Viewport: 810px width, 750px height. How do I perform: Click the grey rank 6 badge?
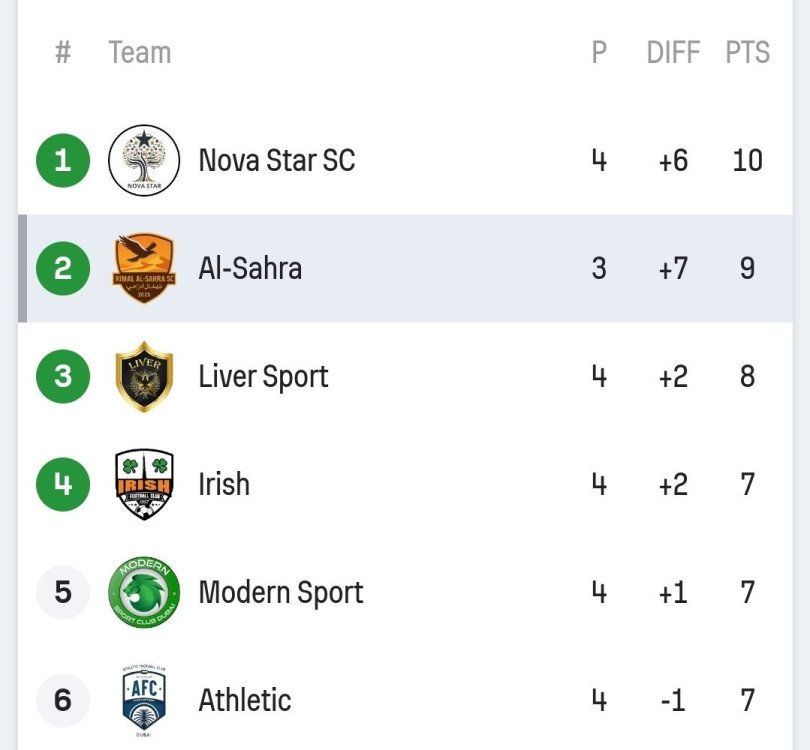tap(63, 700)
